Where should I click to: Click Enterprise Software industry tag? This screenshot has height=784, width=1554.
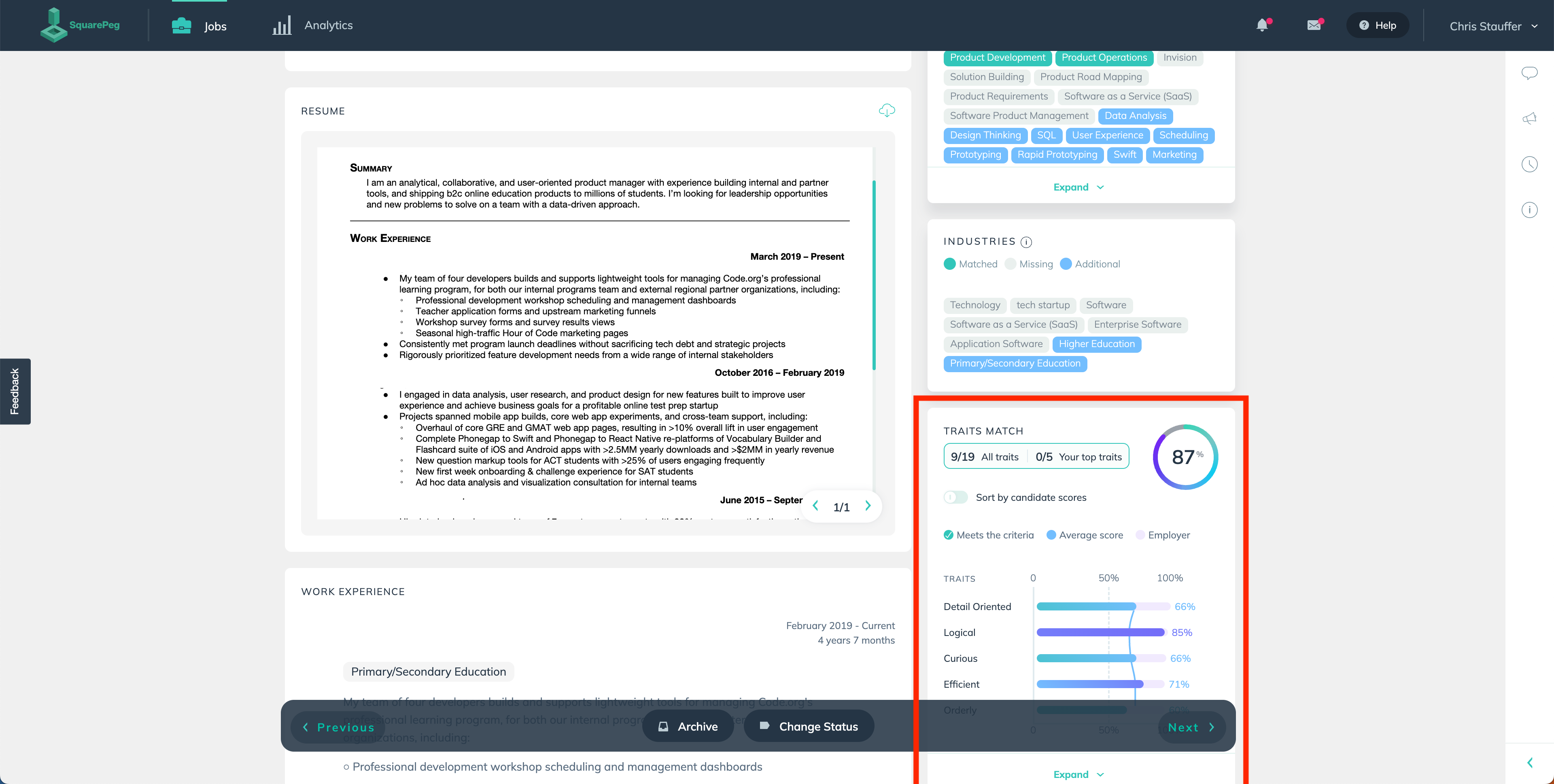coord(1137,324)
